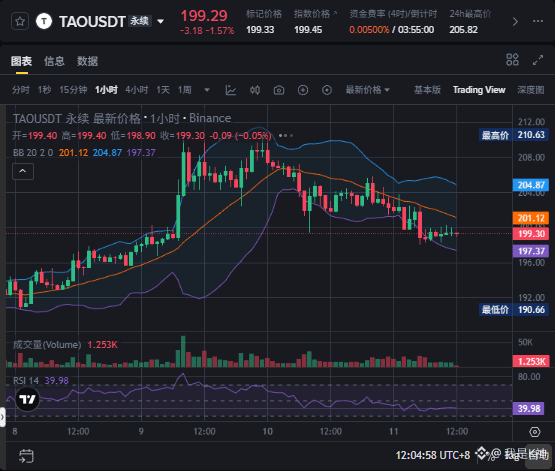Image resolution: width=555 pixels, height=471 pixels.
Task: Click the 204.87 upper band price tag
Action: click(531, 185)
